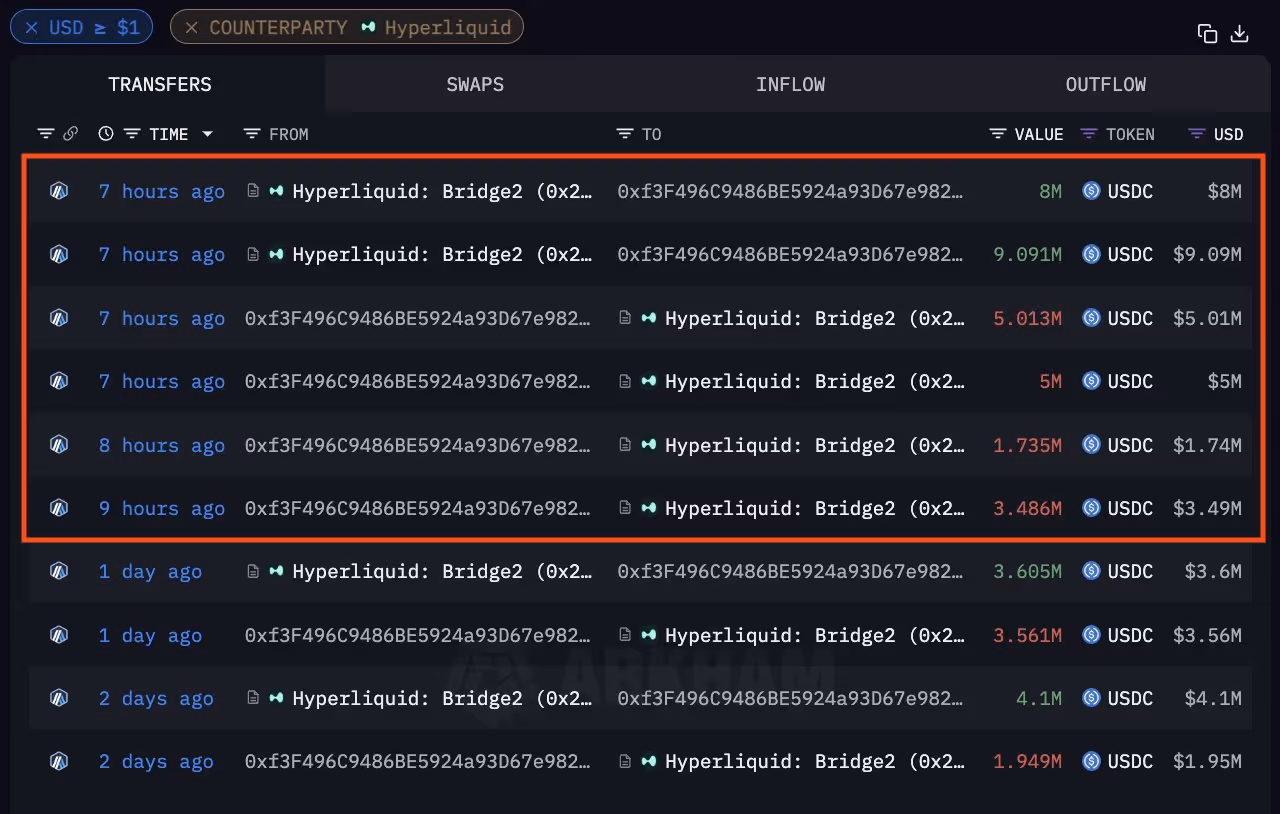Select the USDC token icon in first row
Screen dimensions: 1280x814
1091,191
